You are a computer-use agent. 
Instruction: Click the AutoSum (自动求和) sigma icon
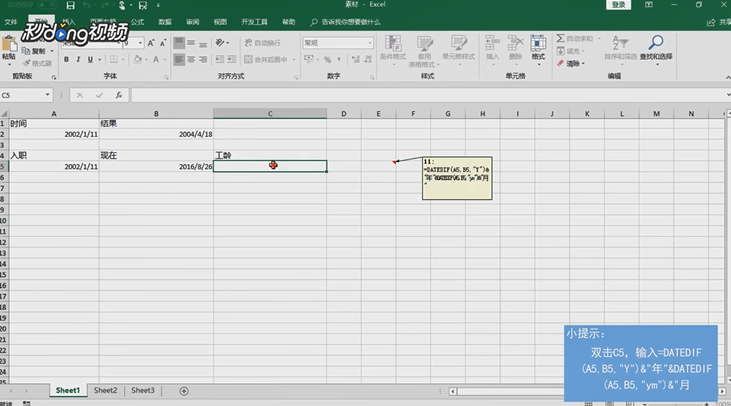[560, 38]
